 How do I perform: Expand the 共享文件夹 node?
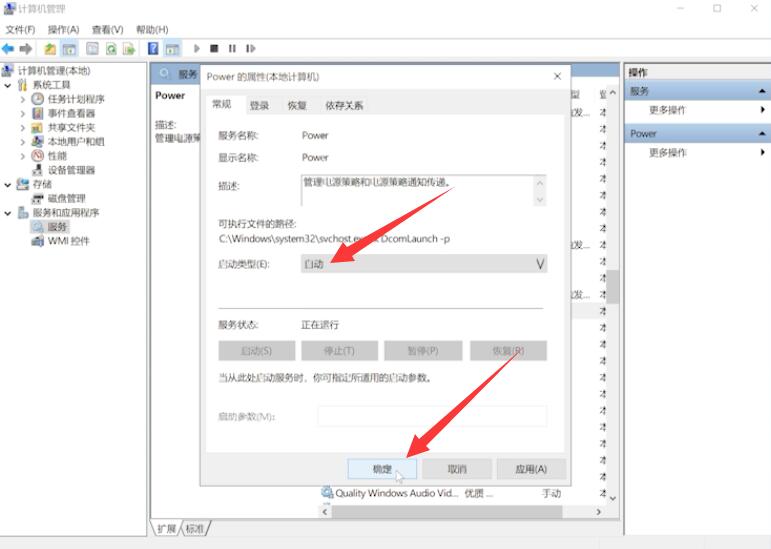click(23, 128)
